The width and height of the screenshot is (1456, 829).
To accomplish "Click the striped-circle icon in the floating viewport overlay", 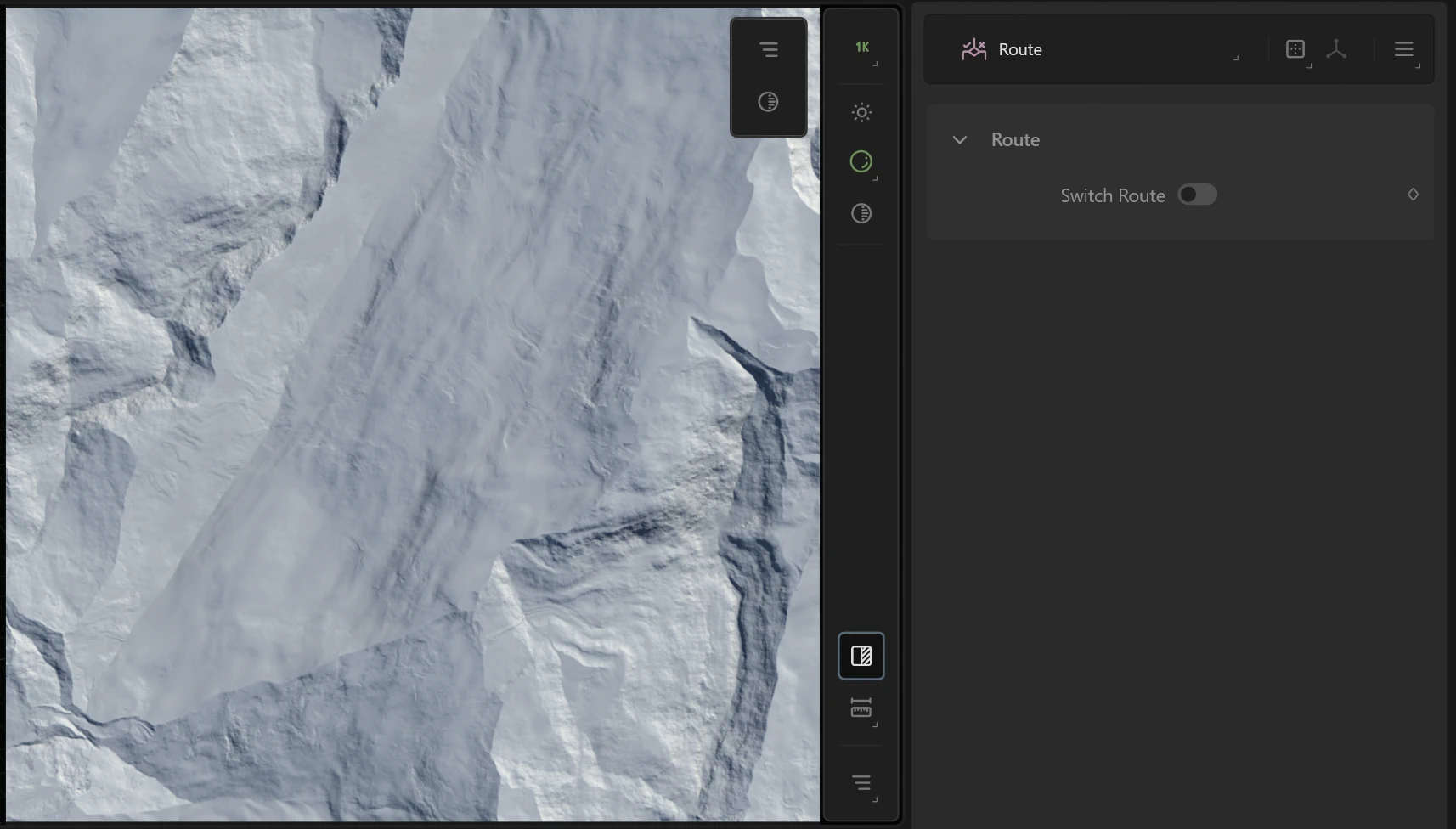I will pos(768,102).
